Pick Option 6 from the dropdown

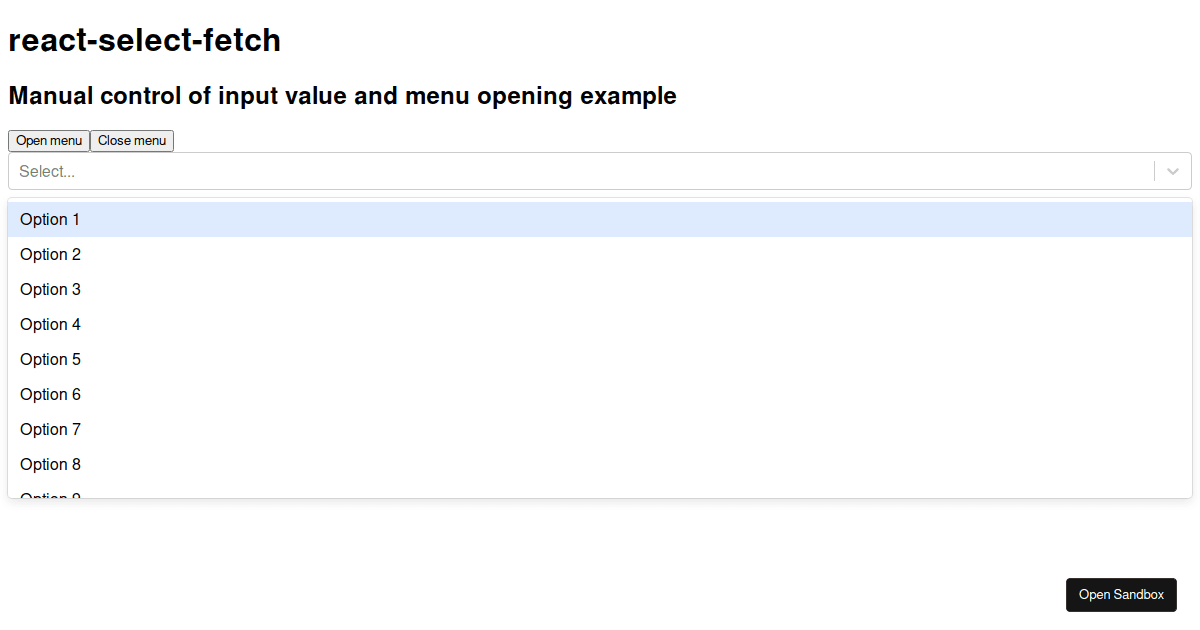[x=600, y=395]
